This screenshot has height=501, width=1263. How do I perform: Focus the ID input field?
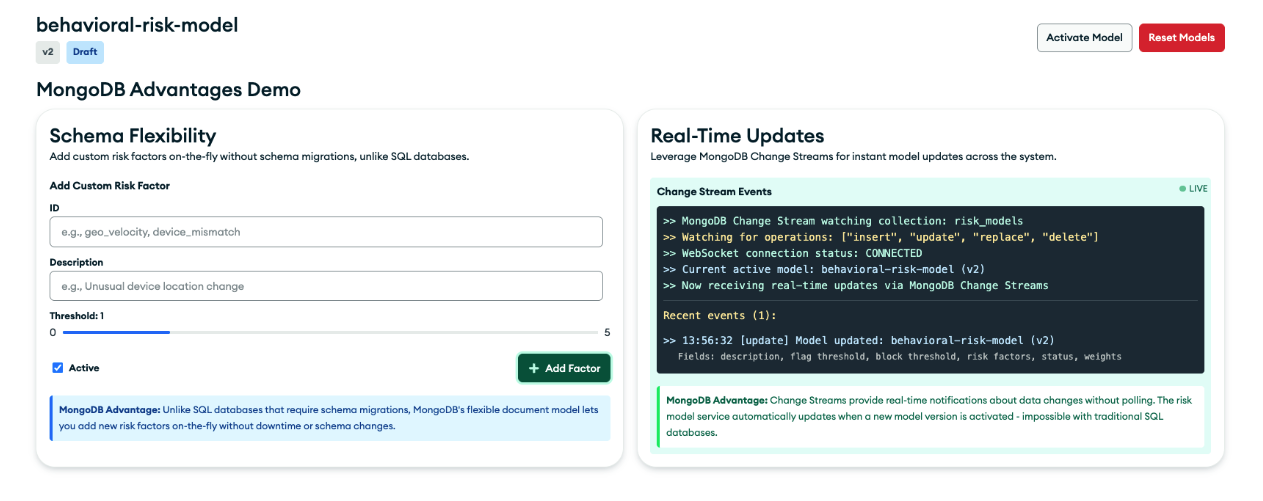[x=326, y=232]
